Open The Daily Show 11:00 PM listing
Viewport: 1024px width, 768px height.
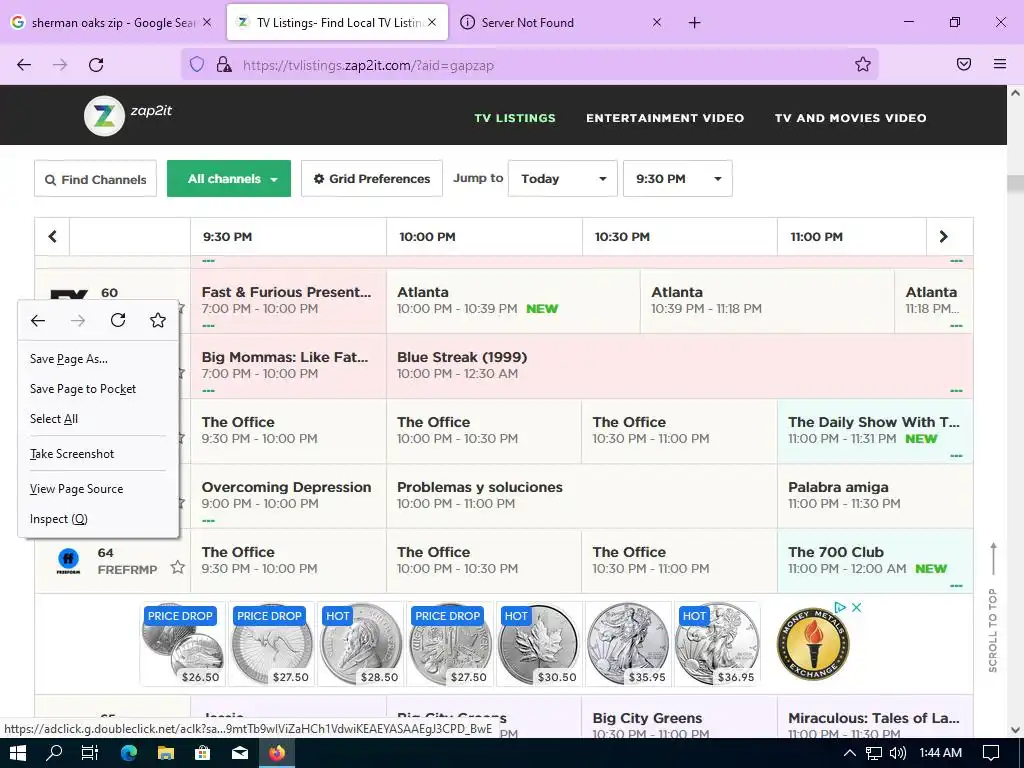tap(874, 431)
